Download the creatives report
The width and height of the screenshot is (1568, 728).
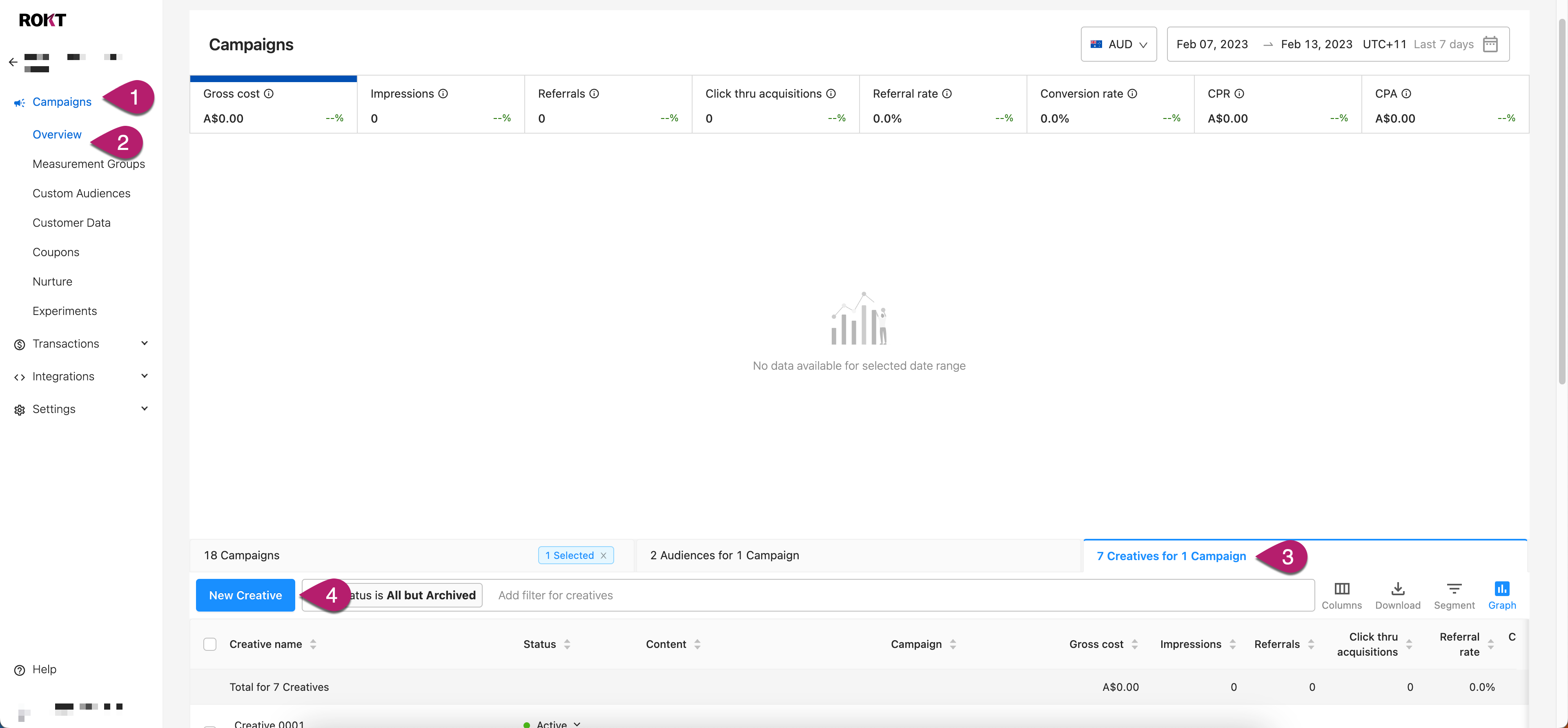click(x=1398, y=595)
